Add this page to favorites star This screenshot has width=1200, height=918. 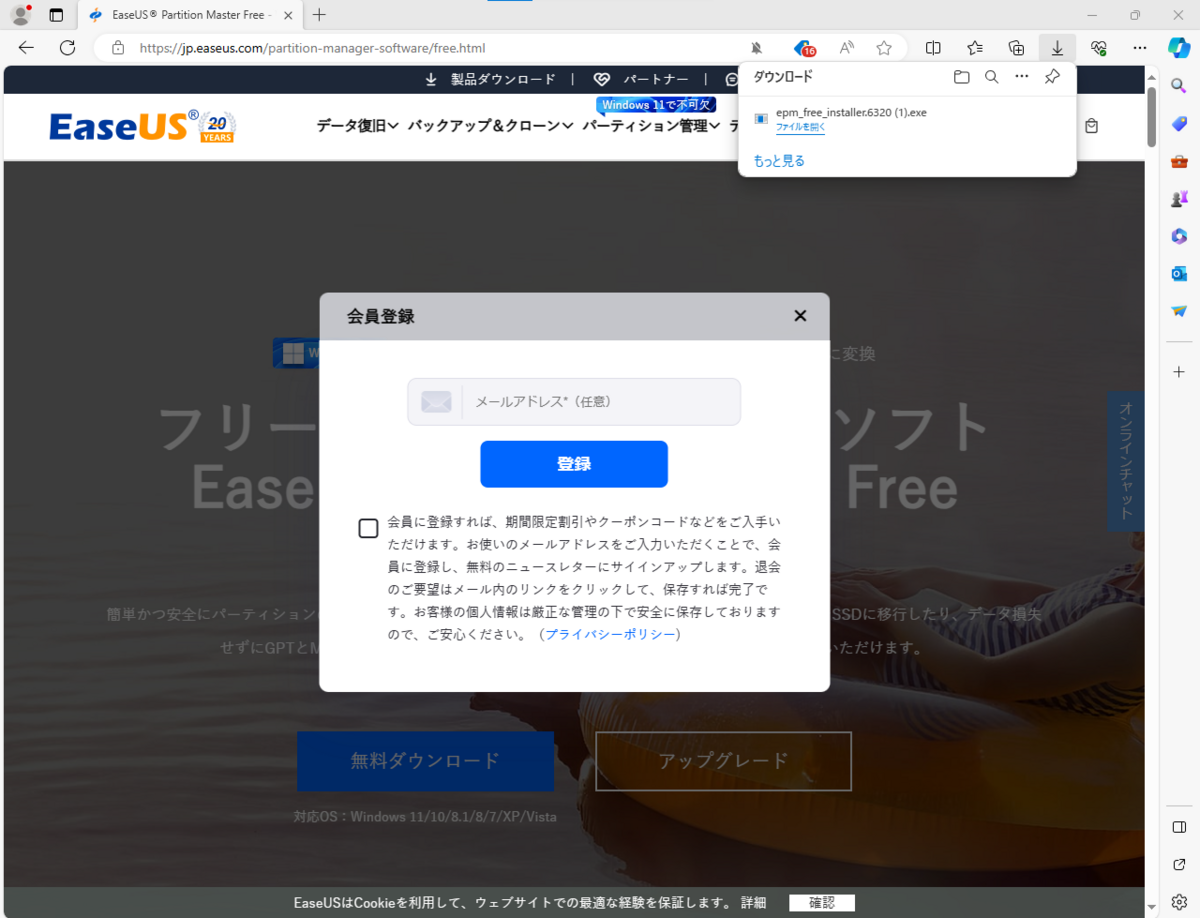pyautogui.click(x=884, y=47)
